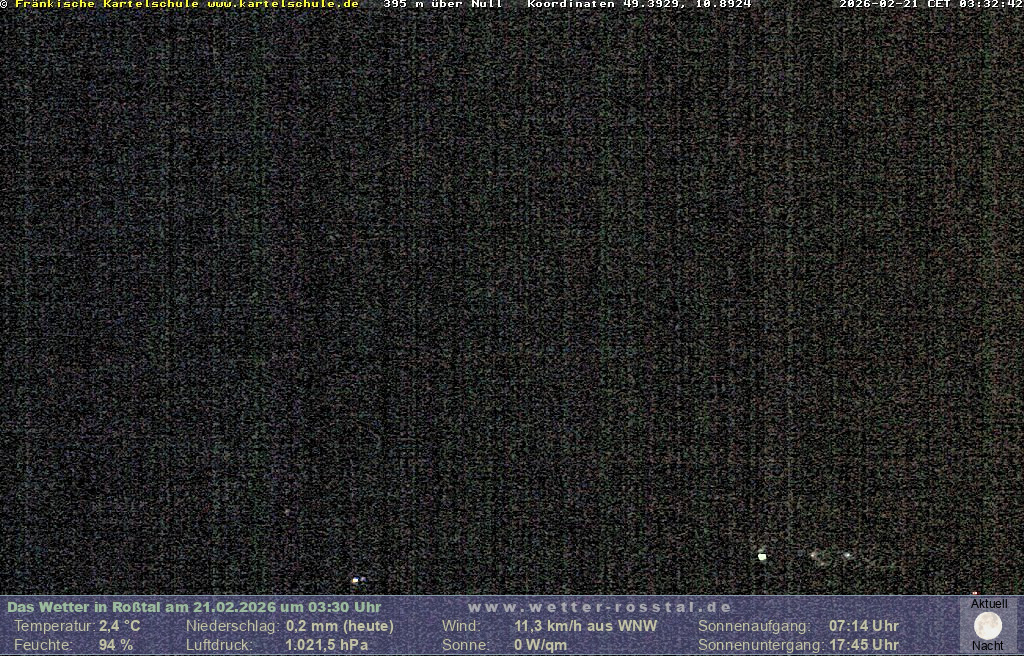
Task: Open the www.wetter-rosstal.de link
Action: click(600, 607)
